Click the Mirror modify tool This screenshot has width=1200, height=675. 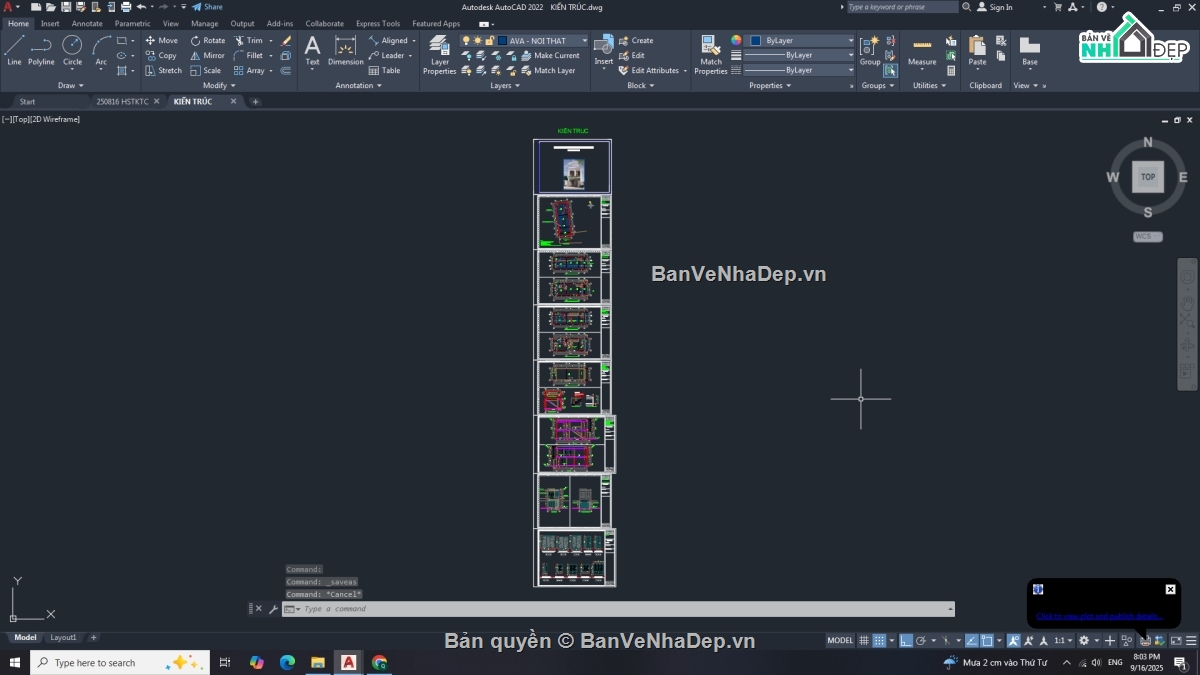tap(207, 56)
